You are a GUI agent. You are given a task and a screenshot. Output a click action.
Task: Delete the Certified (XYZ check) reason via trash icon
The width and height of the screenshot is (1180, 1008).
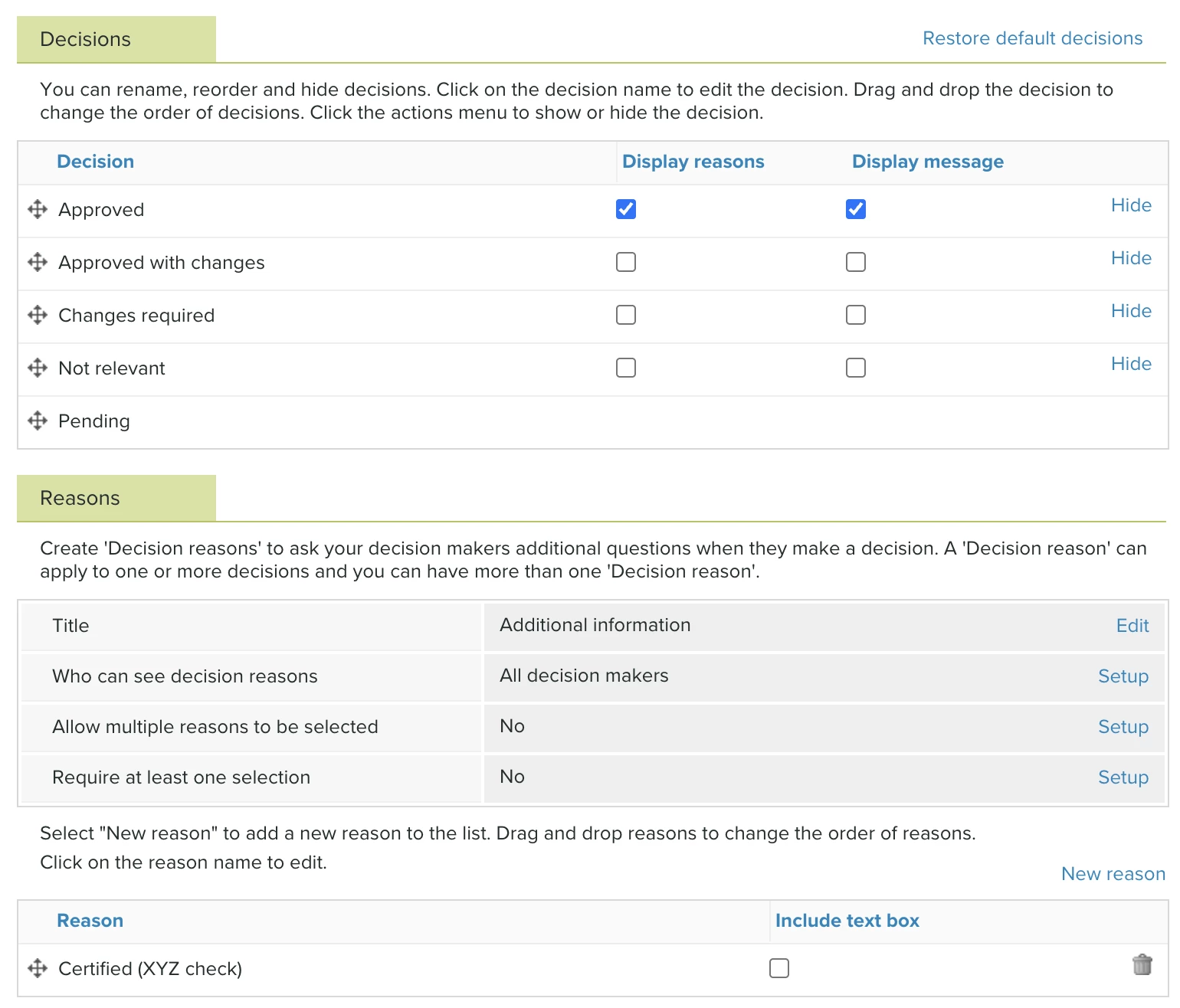1142,964
